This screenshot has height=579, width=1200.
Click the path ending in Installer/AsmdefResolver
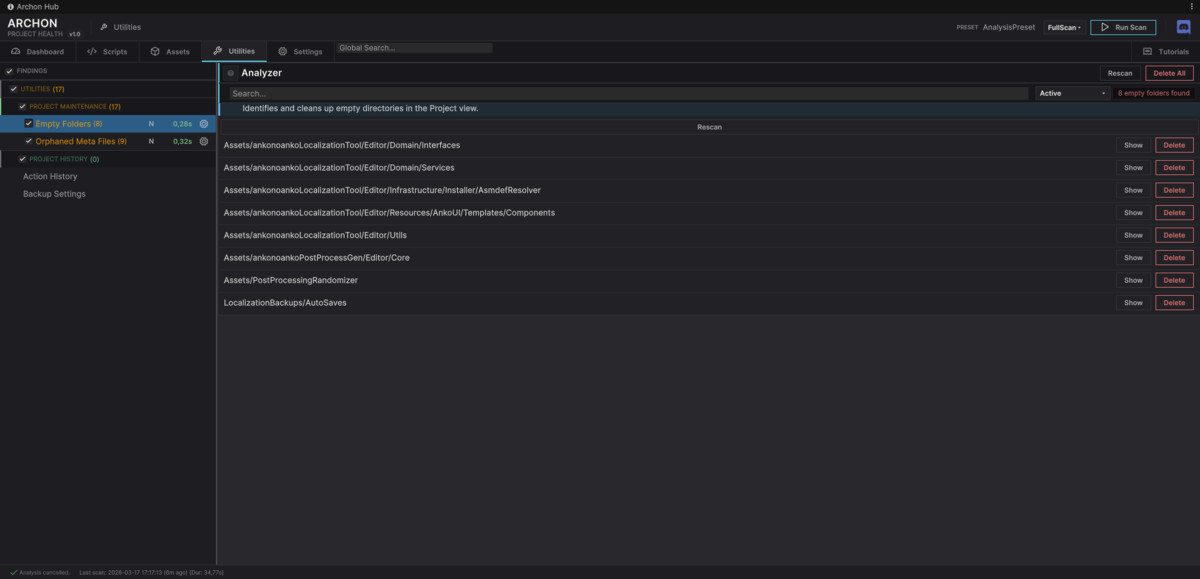382,190
